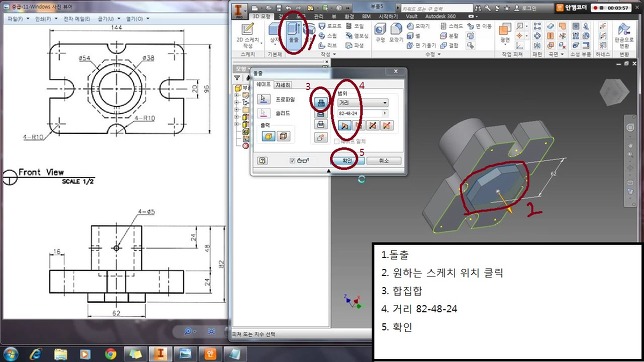Select the Combine (결합) tool
The image size is (644, 362).
tap(449, 45)
